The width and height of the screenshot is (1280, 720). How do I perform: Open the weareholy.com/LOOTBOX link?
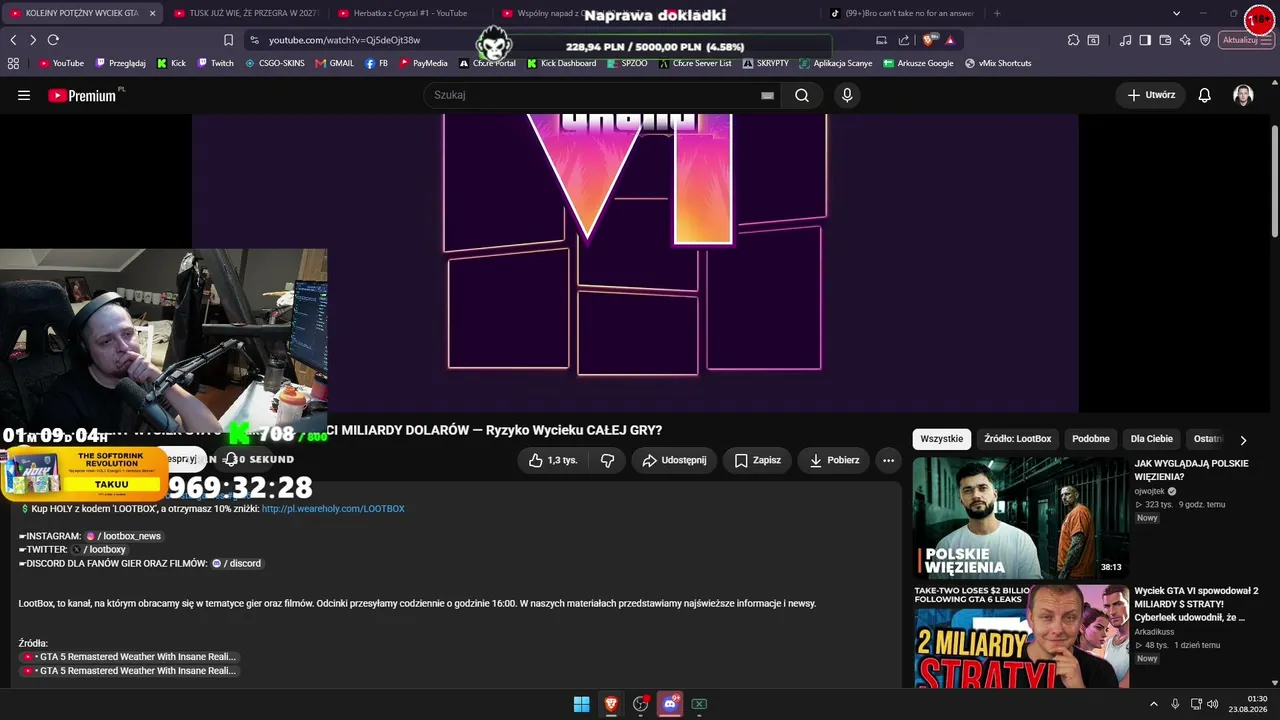[333, 509]
